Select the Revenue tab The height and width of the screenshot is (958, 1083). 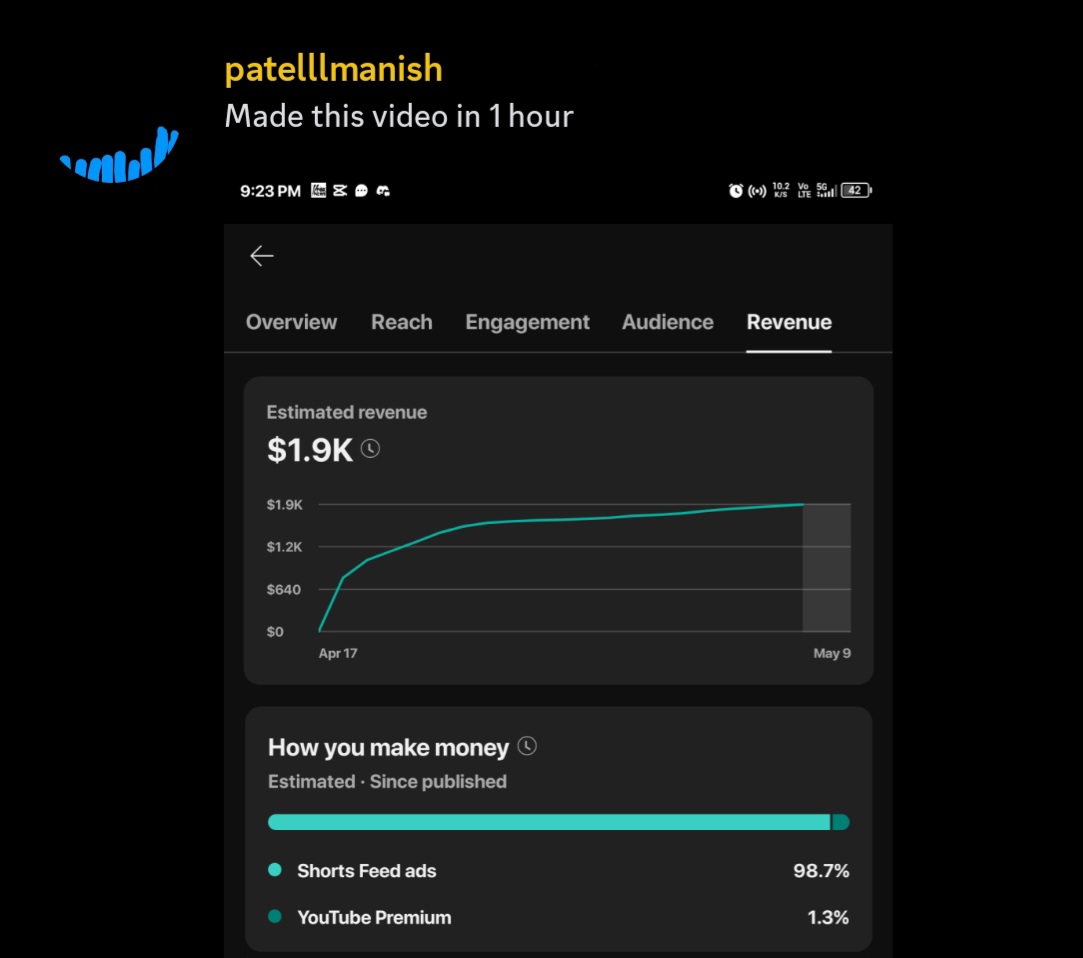coord(789,322)
